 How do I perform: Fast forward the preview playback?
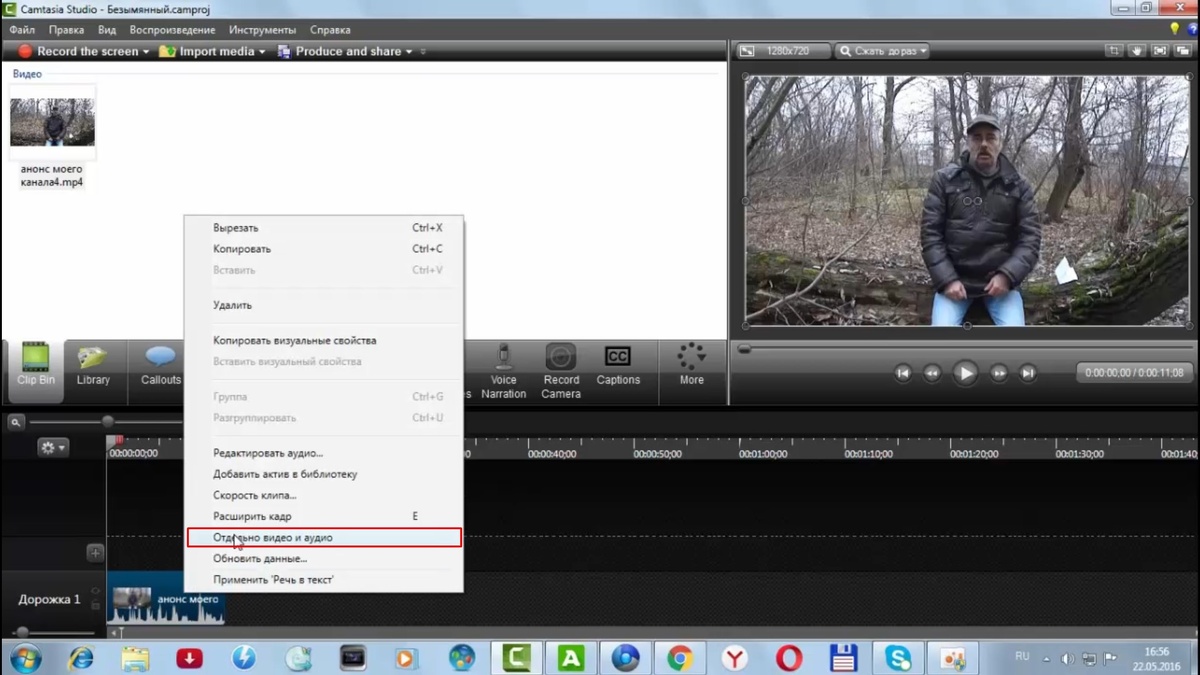pos(998,373)
